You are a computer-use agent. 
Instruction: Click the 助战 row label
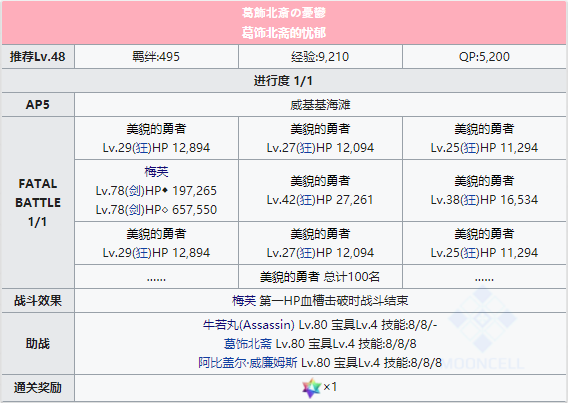pyautogui.click(x=38, y=344)
